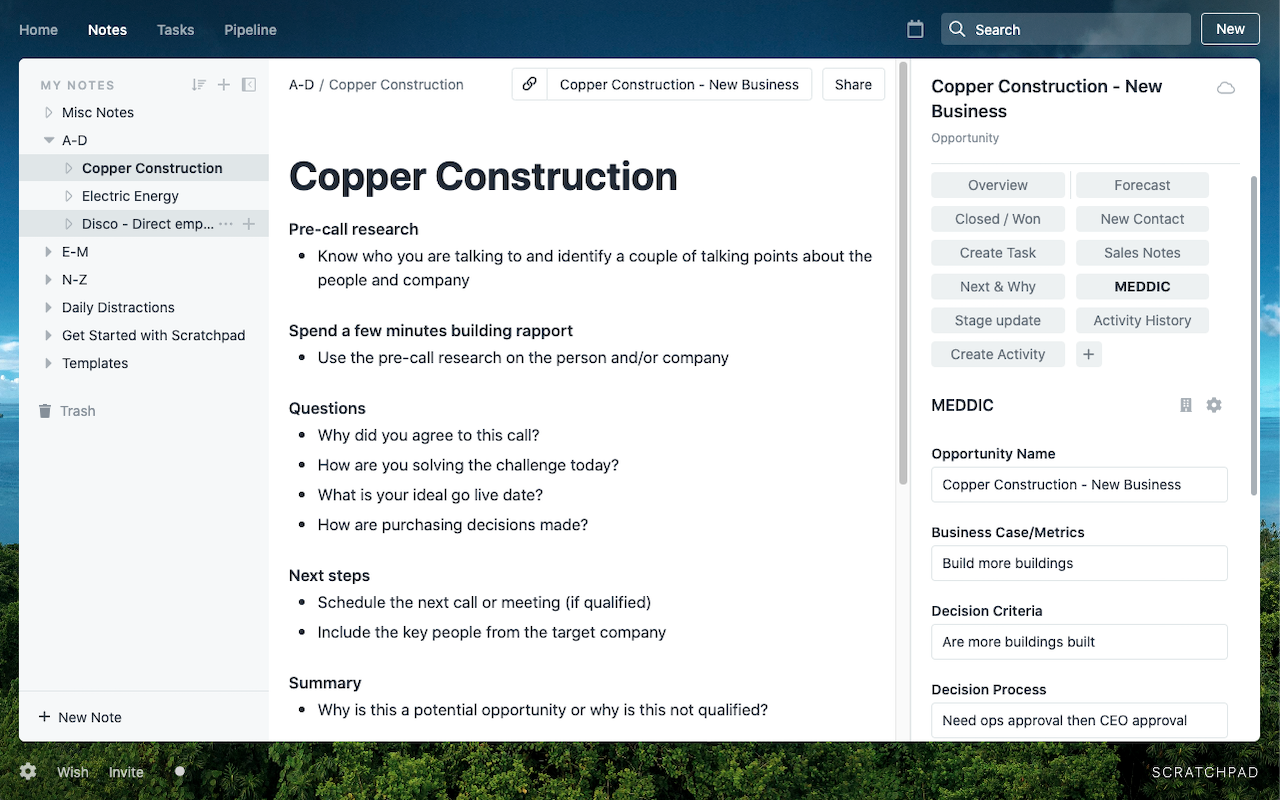The height and width of the screenshot is (800, 1280).
Task: Click the Business Case/Metrics input field
Action: [1079, 563]
